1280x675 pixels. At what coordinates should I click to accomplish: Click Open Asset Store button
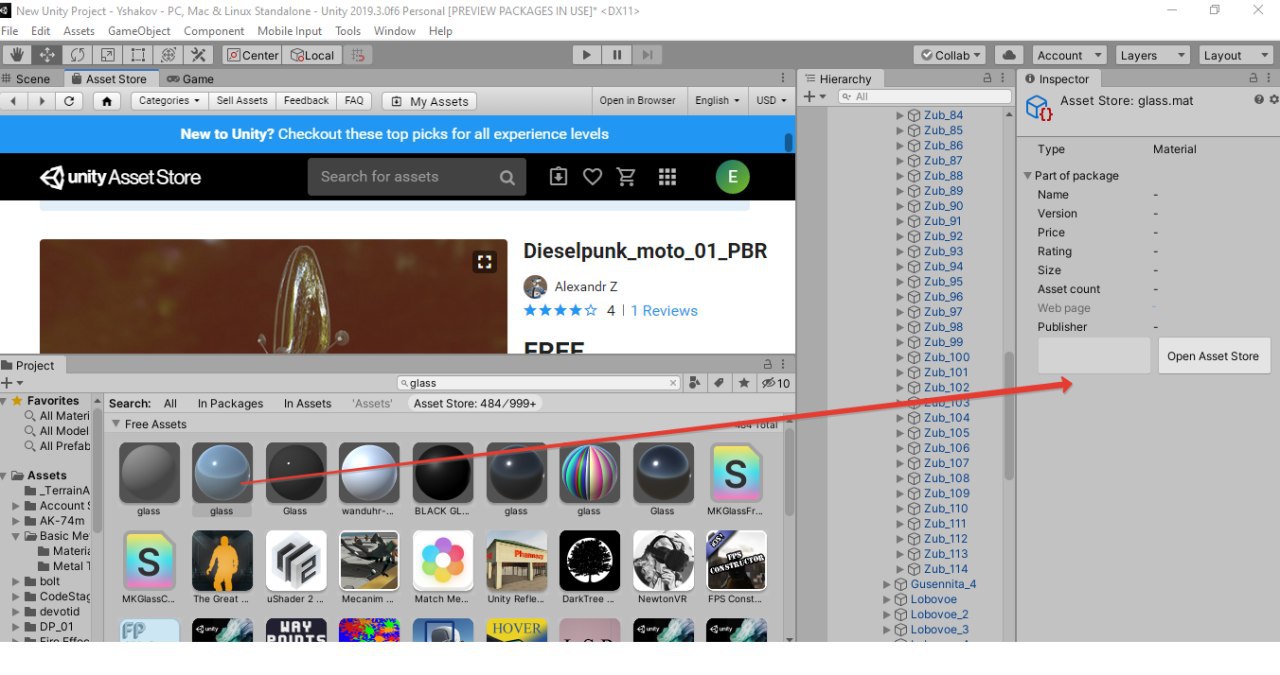1213,356
